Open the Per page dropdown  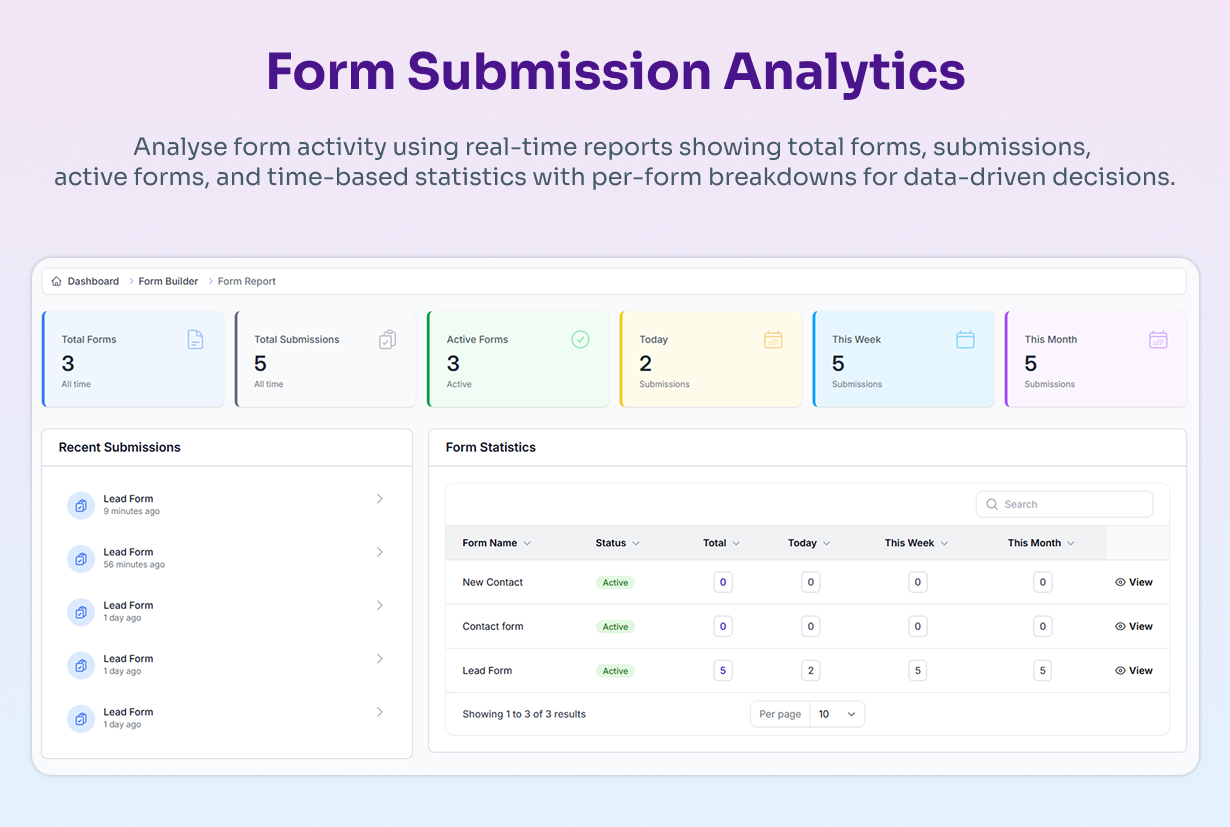tap(838, 714)
